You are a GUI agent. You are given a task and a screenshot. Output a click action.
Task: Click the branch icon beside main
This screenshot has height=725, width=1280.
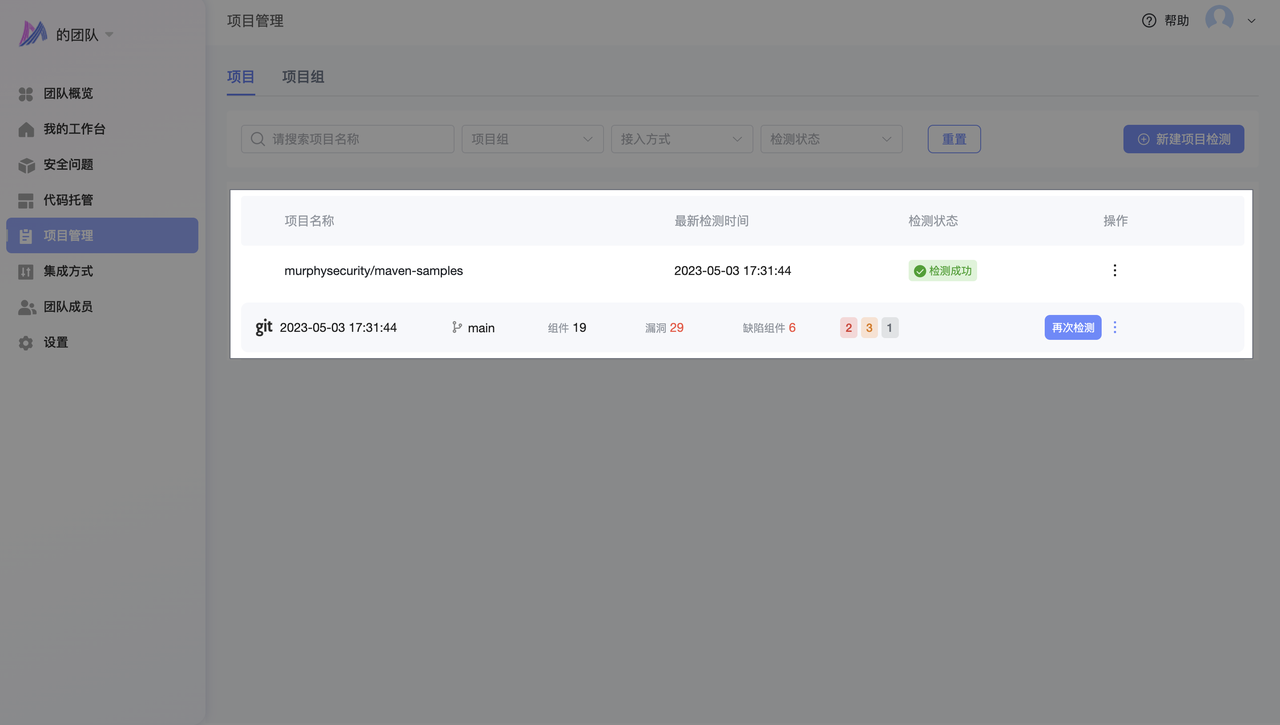point(457,327)
